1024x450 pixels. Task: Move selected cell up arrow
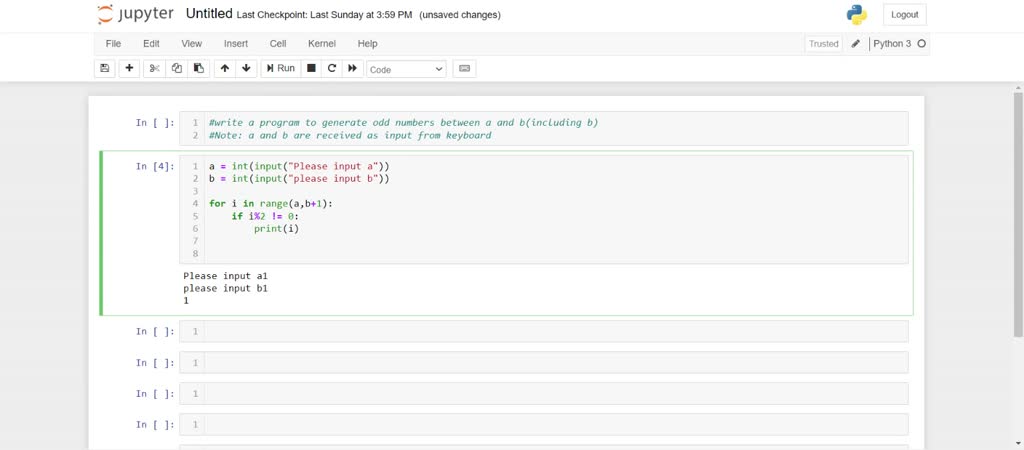point(224,68)
